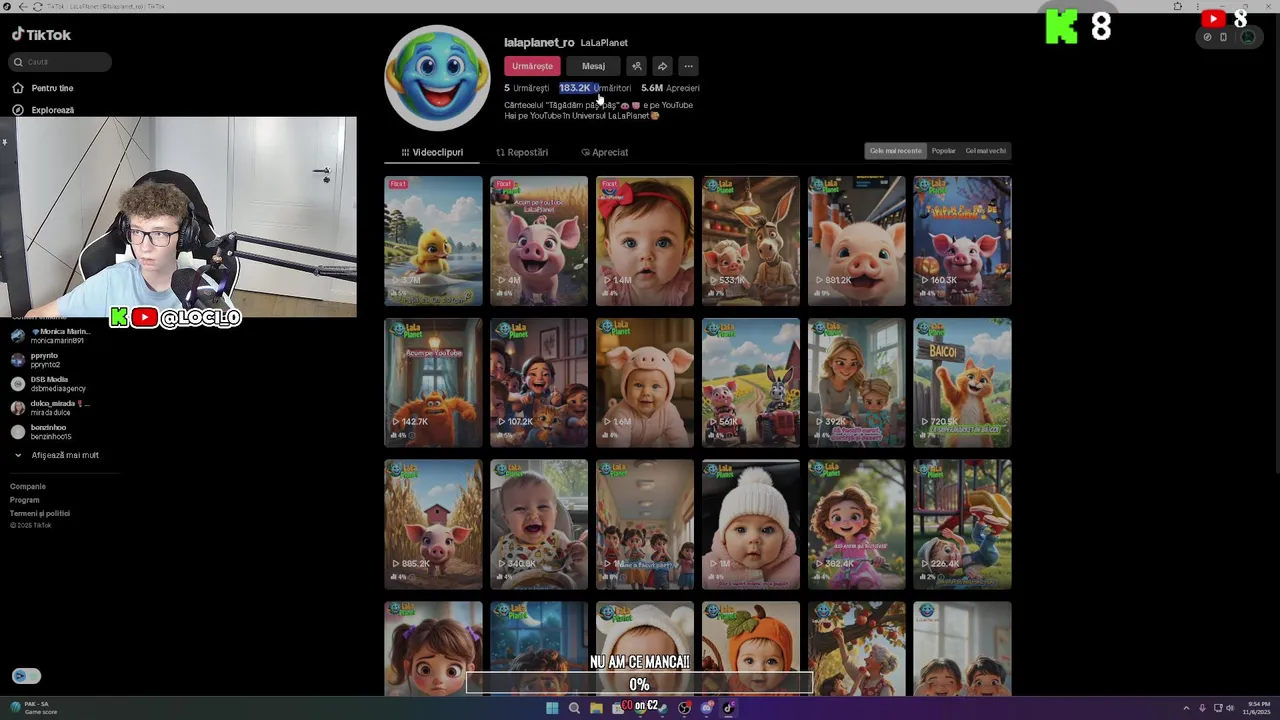This screenshot has width=1280, height=720.
Task: Open DSB Media followed account
Action: 49,384
